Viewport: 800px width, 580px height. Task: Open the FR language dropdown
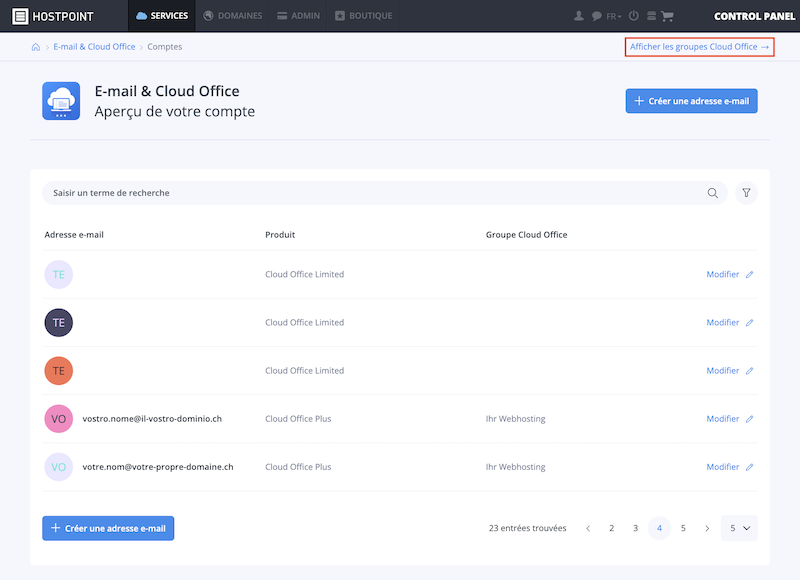[614, 16]
